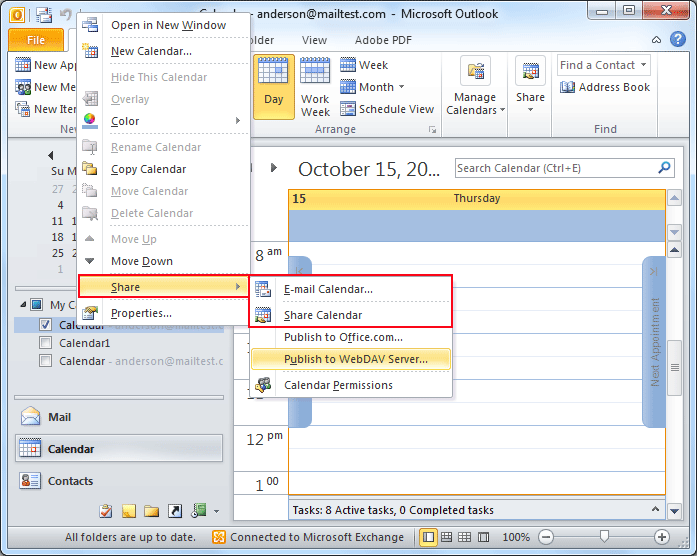Open the Month dropdown arrow

coord(401,87)
